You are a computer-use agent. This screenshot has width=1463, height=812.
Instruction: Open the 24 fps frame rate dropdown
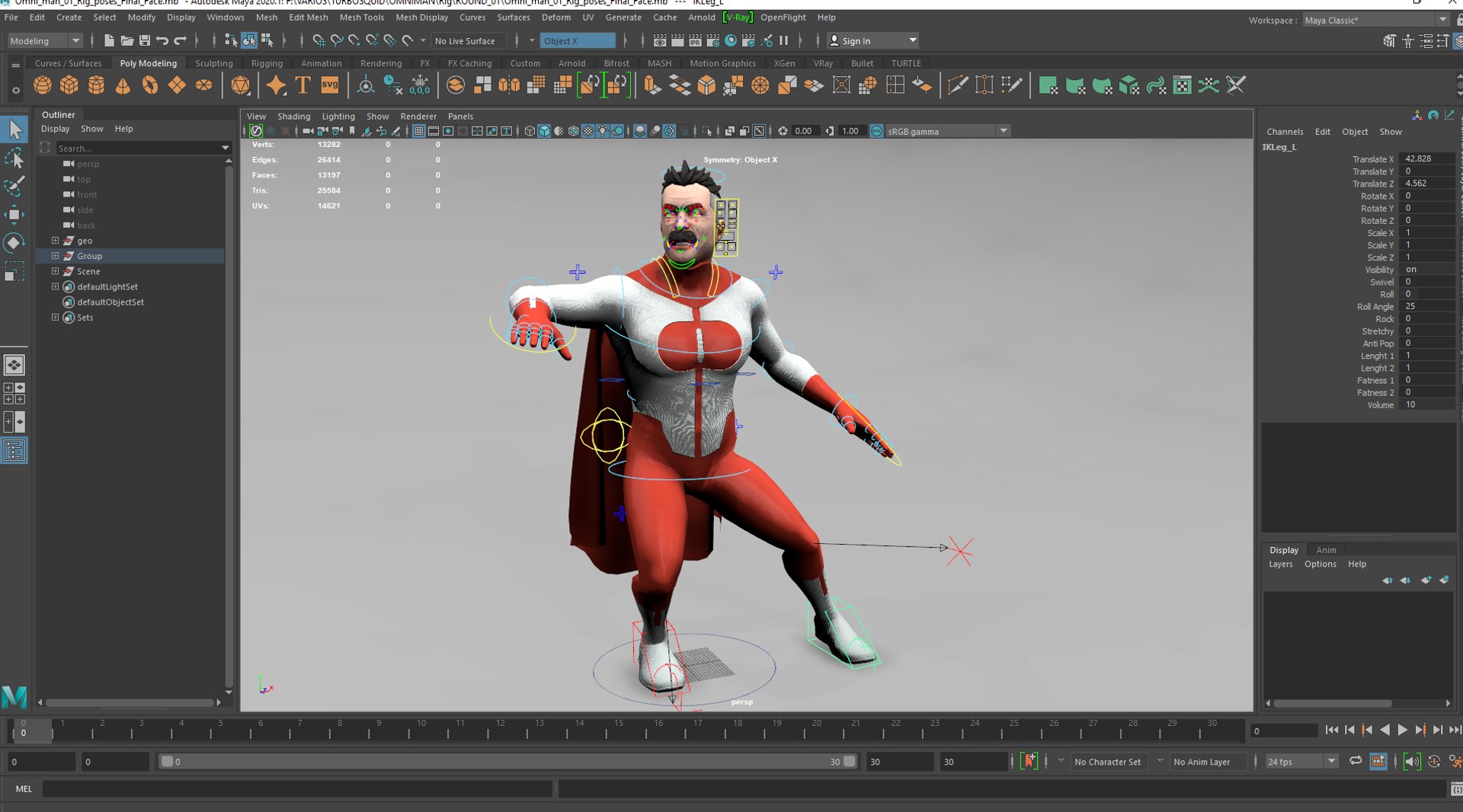pos(1301,761)
